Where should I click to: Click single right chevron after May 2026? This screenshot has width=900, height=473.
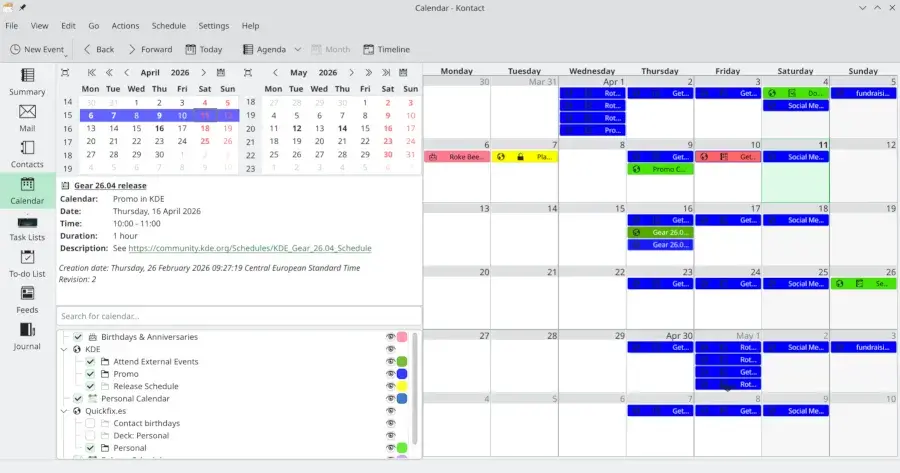(351, 72)
